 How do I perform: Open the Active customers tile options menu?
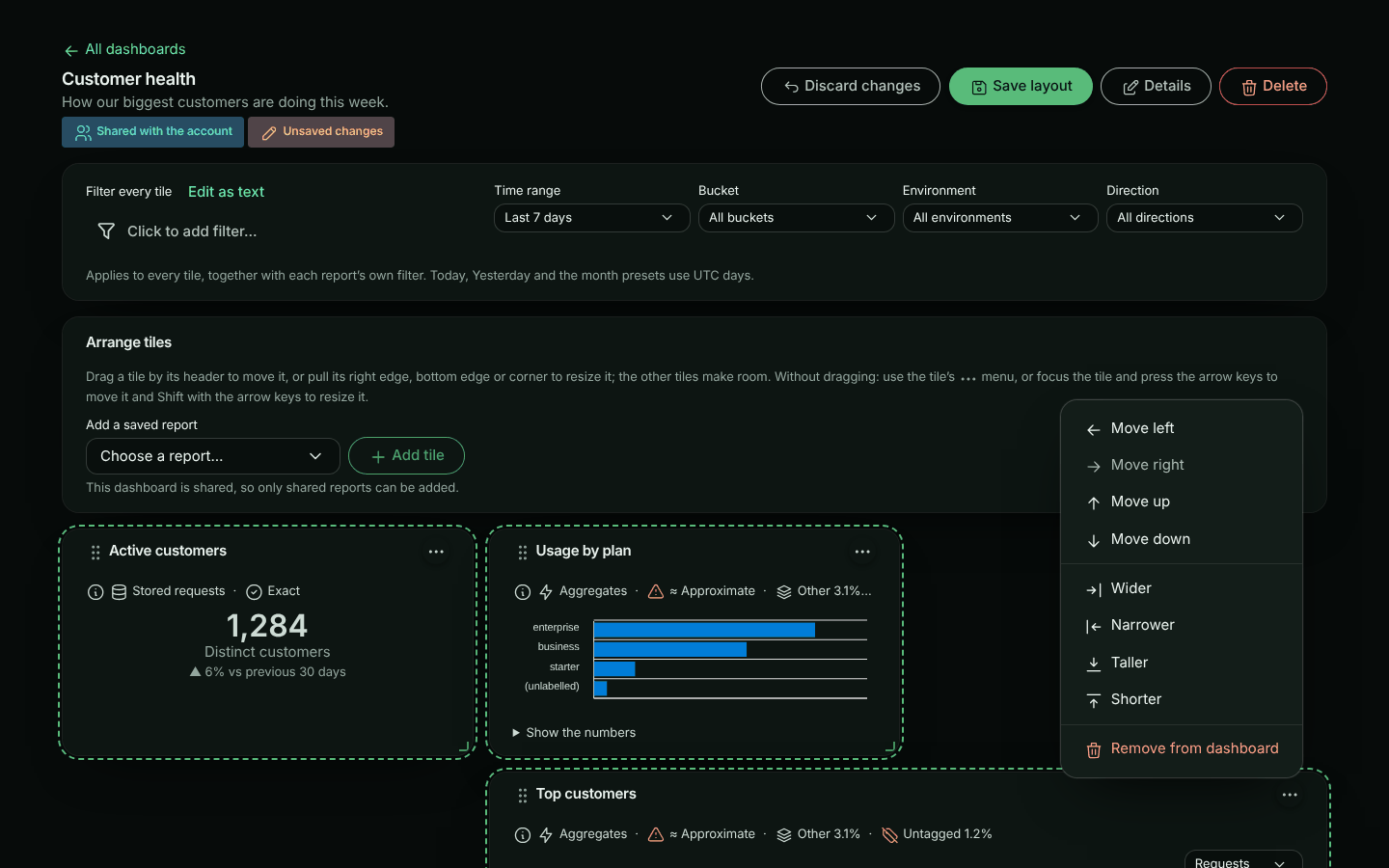(436, 552)
